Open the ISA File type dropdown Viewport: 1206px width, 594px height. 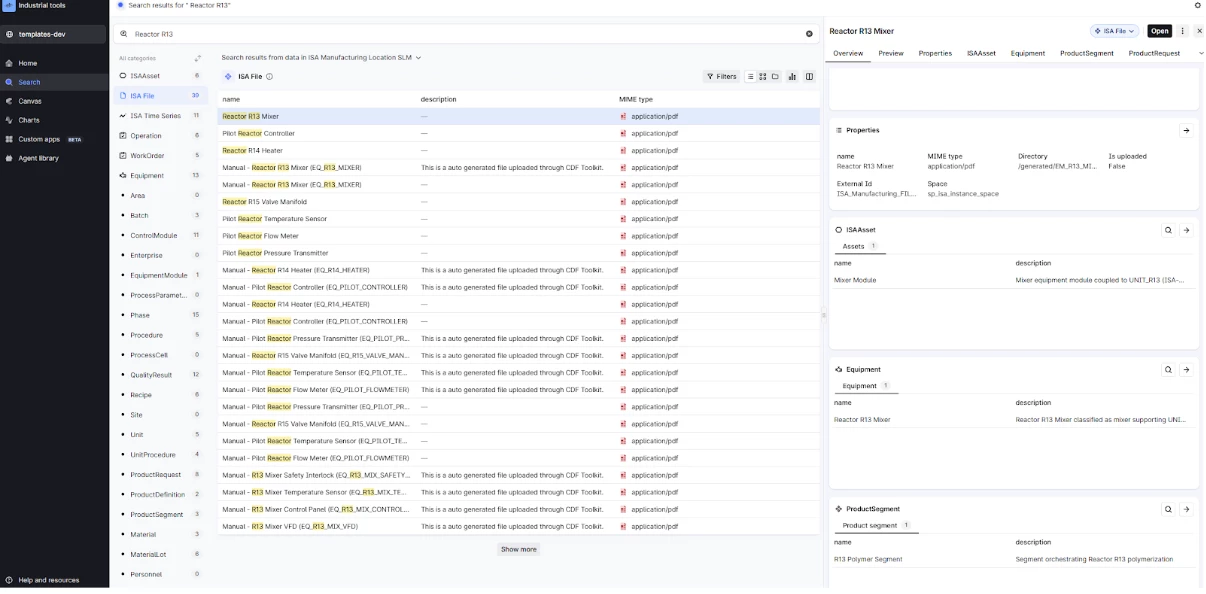click(x=1115, y=31)
